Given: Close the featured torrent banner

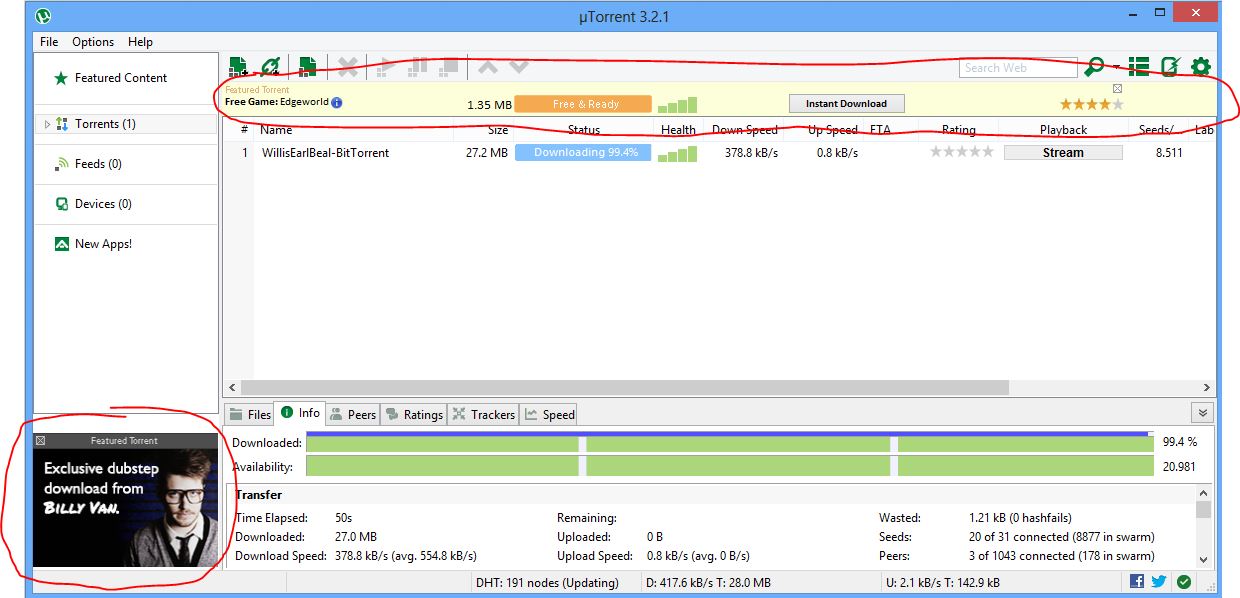Looking at the screenshot, I should [x=1117, y=89].
